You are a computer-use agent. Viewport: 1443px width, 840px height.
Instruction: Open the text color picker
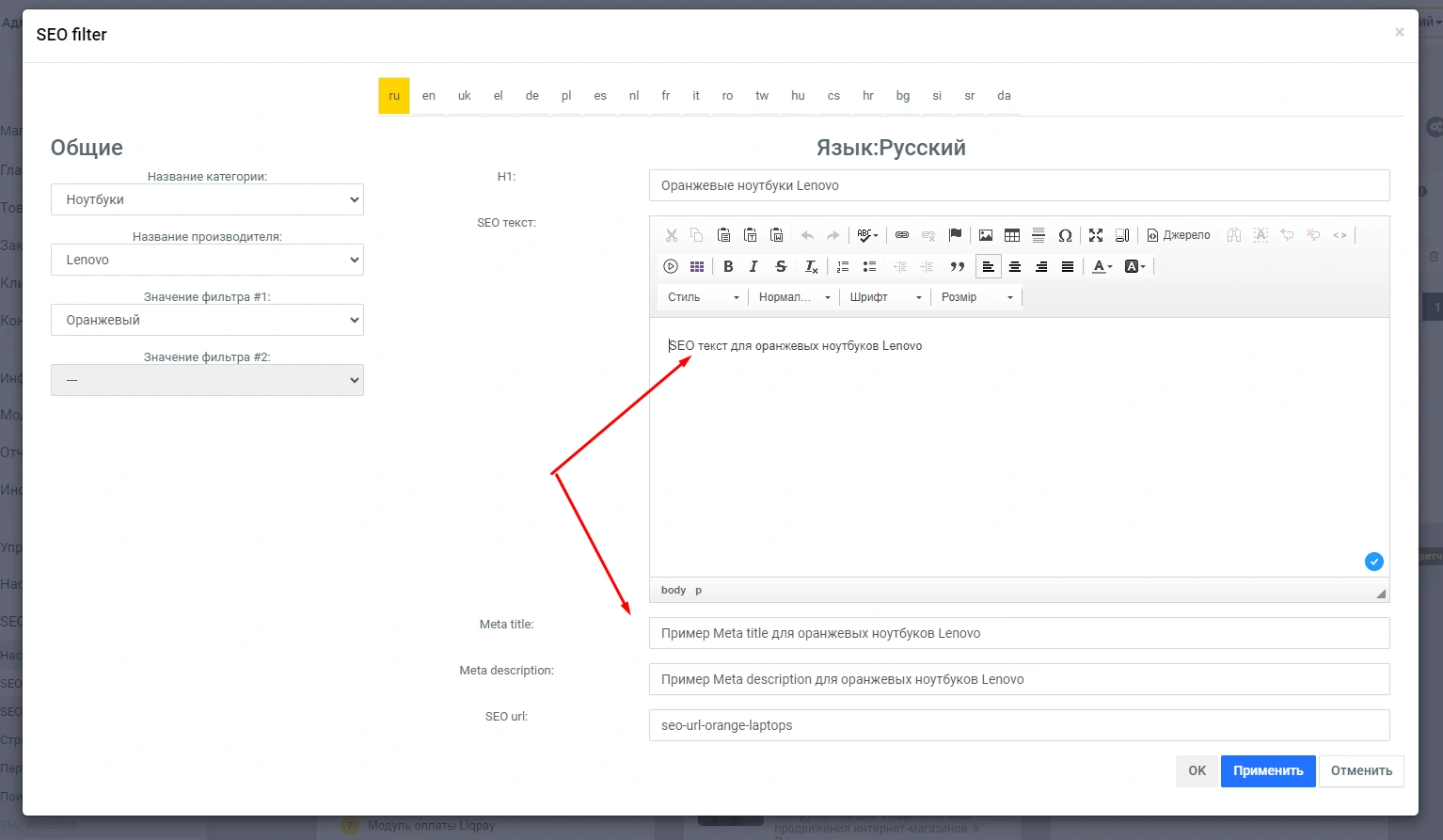(1102, 267)
